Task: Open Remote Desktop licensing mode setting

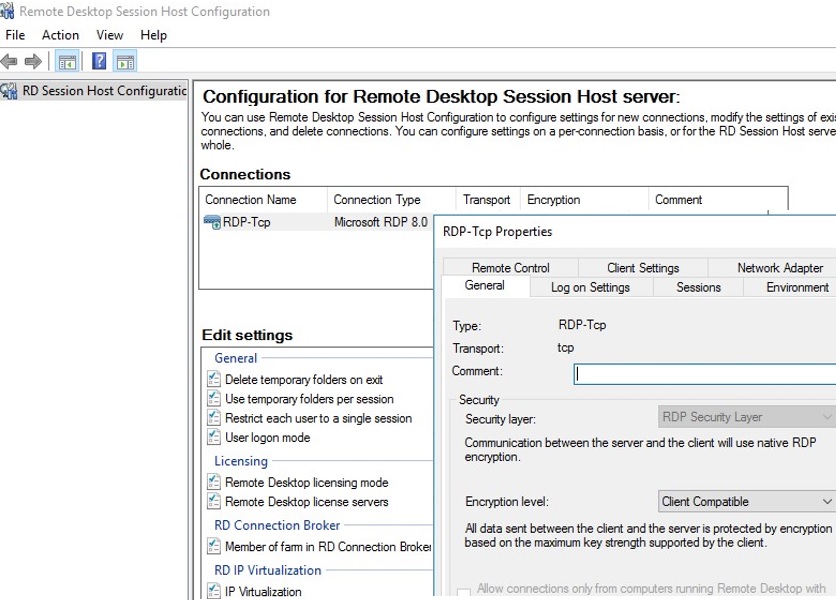Action: 306,483
